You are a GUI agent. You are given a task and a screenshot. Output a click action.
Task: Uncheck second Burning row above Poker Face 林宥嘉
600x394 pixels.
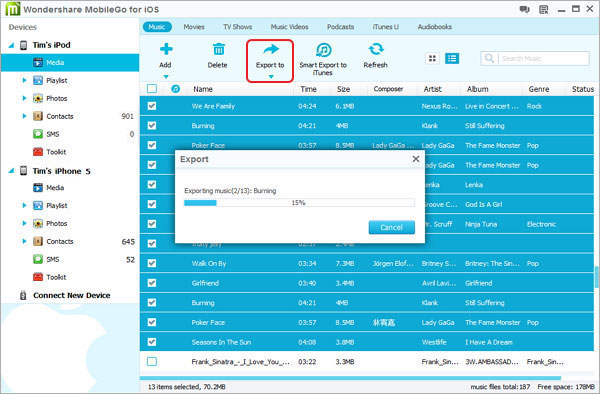(x=152, y=303)
